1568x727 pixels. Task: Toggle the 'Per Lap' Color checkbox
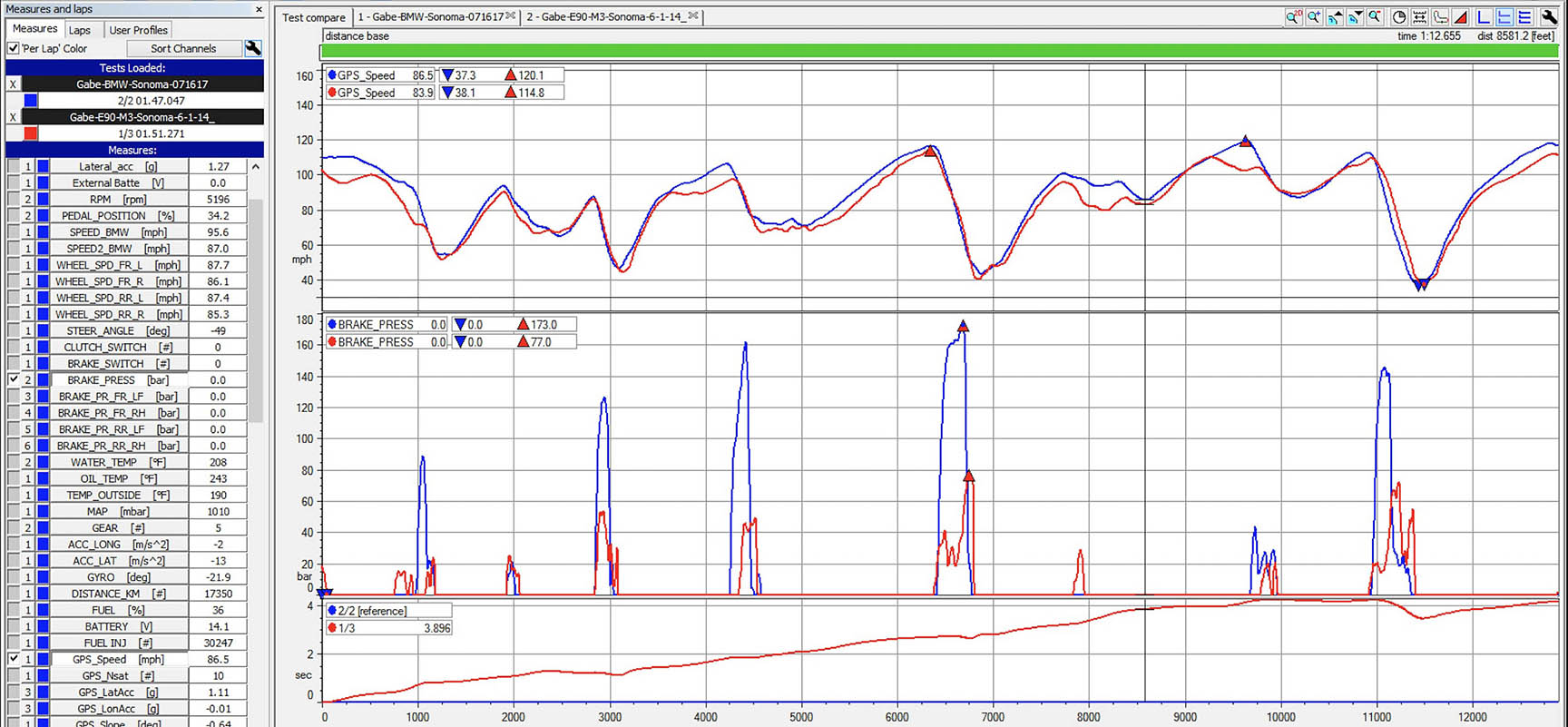pos(14,48)
